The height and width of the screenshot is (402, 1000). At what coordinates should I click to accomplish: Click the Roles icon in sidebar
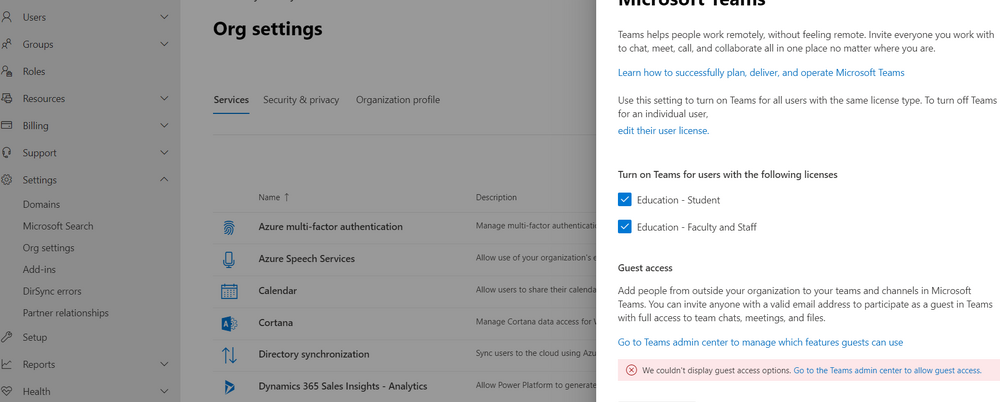[x=6, y=71]
